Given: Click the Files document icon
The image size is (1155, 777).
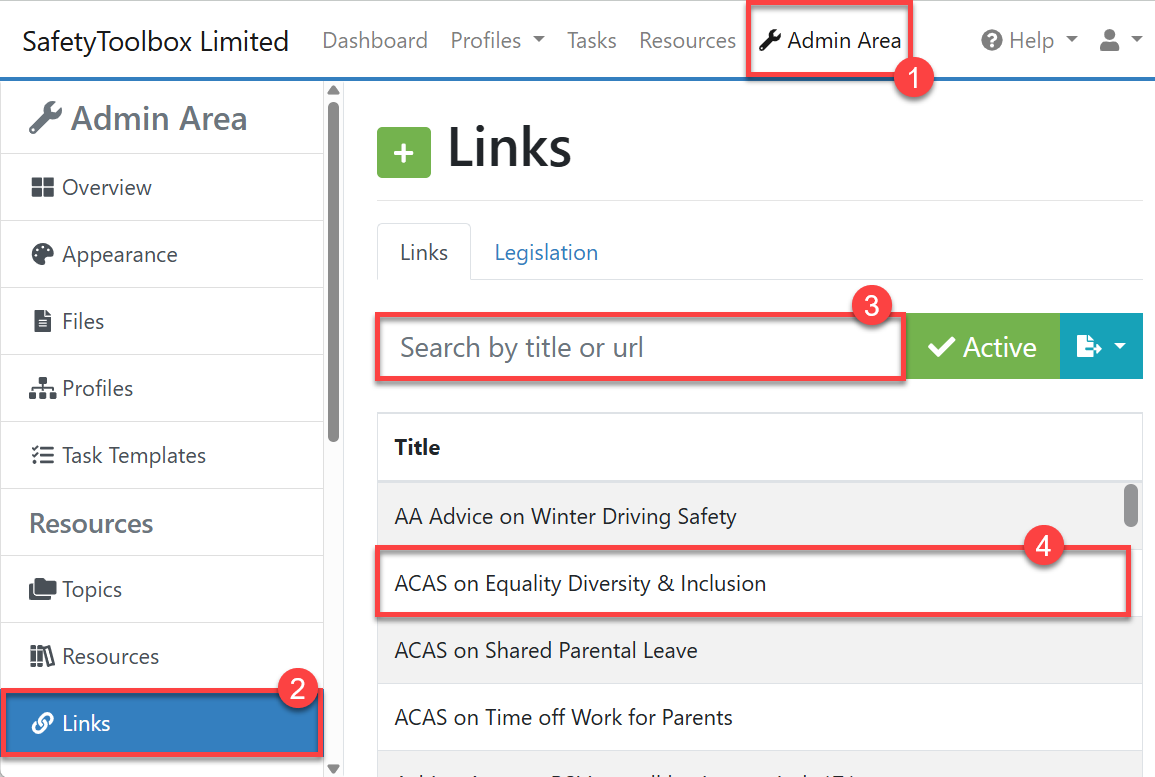Looking at the screenshot, I should pyautogui.click(x=42, y=322).
